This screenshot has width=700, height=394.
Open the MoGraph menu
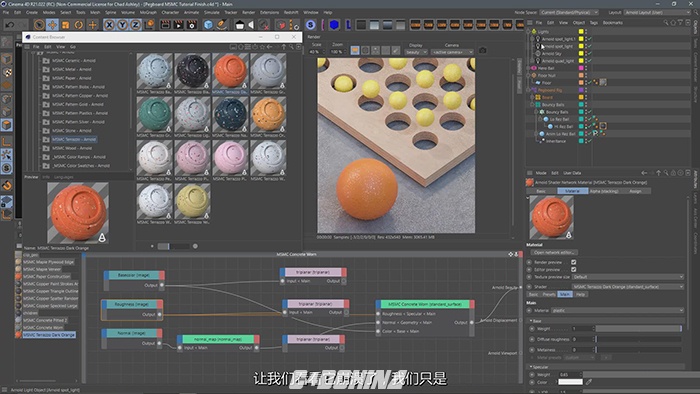click(148, 12)
